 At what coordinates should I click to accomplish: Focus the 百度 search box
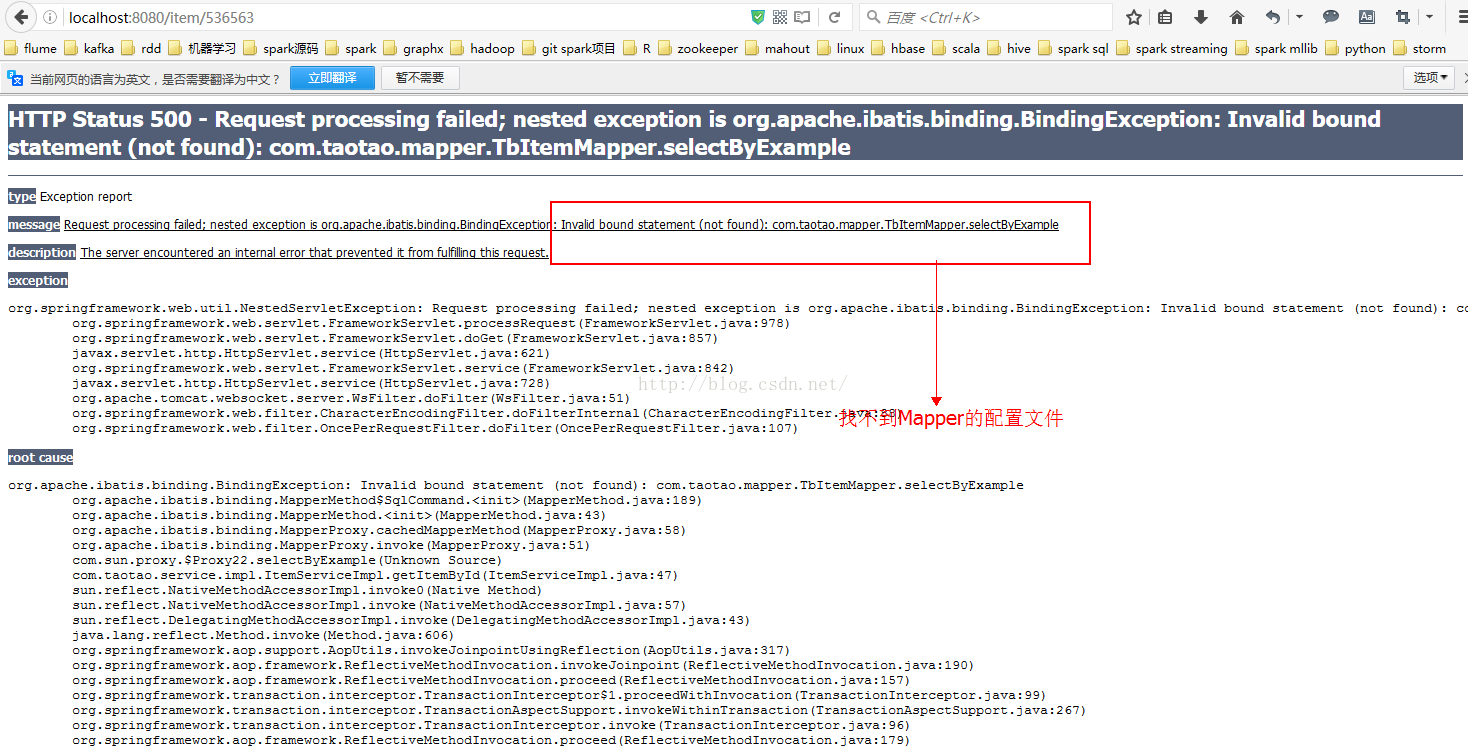pyautogui.click(x=985, y=17)
